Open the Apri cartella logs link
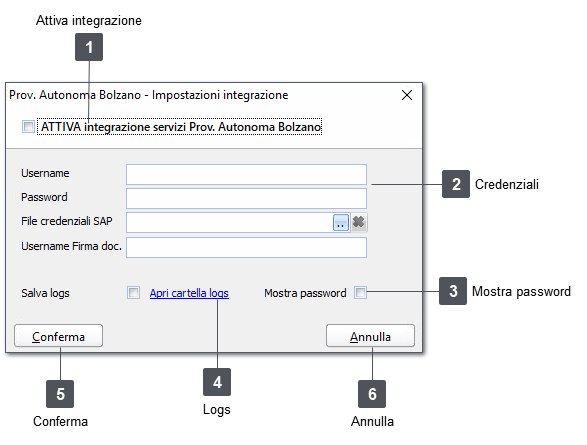Viewport: 587px width, 445px height. tap(189, 293)
